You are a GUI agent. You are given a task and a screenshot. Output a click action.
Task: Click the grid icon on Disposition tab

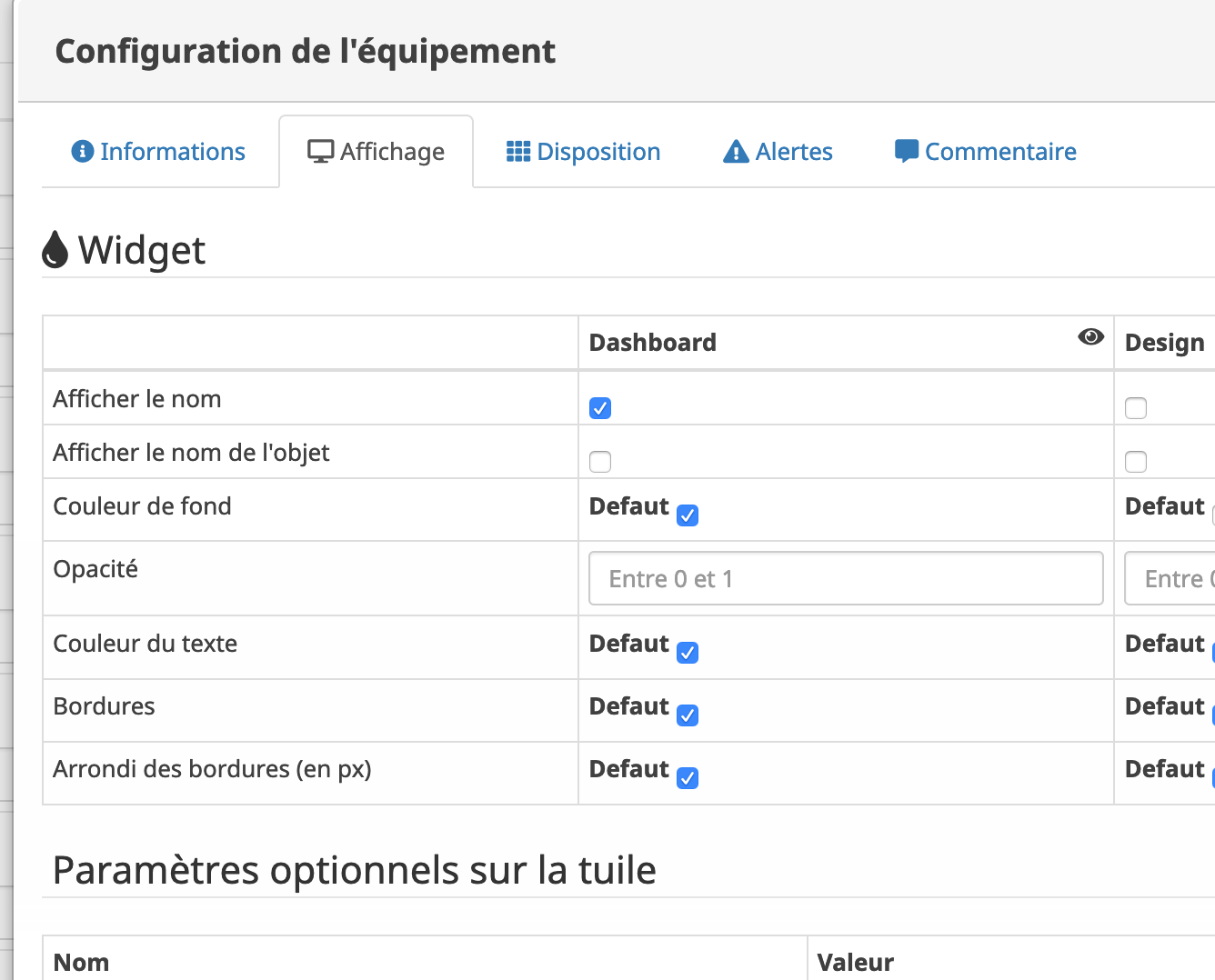tap(518, 151)
